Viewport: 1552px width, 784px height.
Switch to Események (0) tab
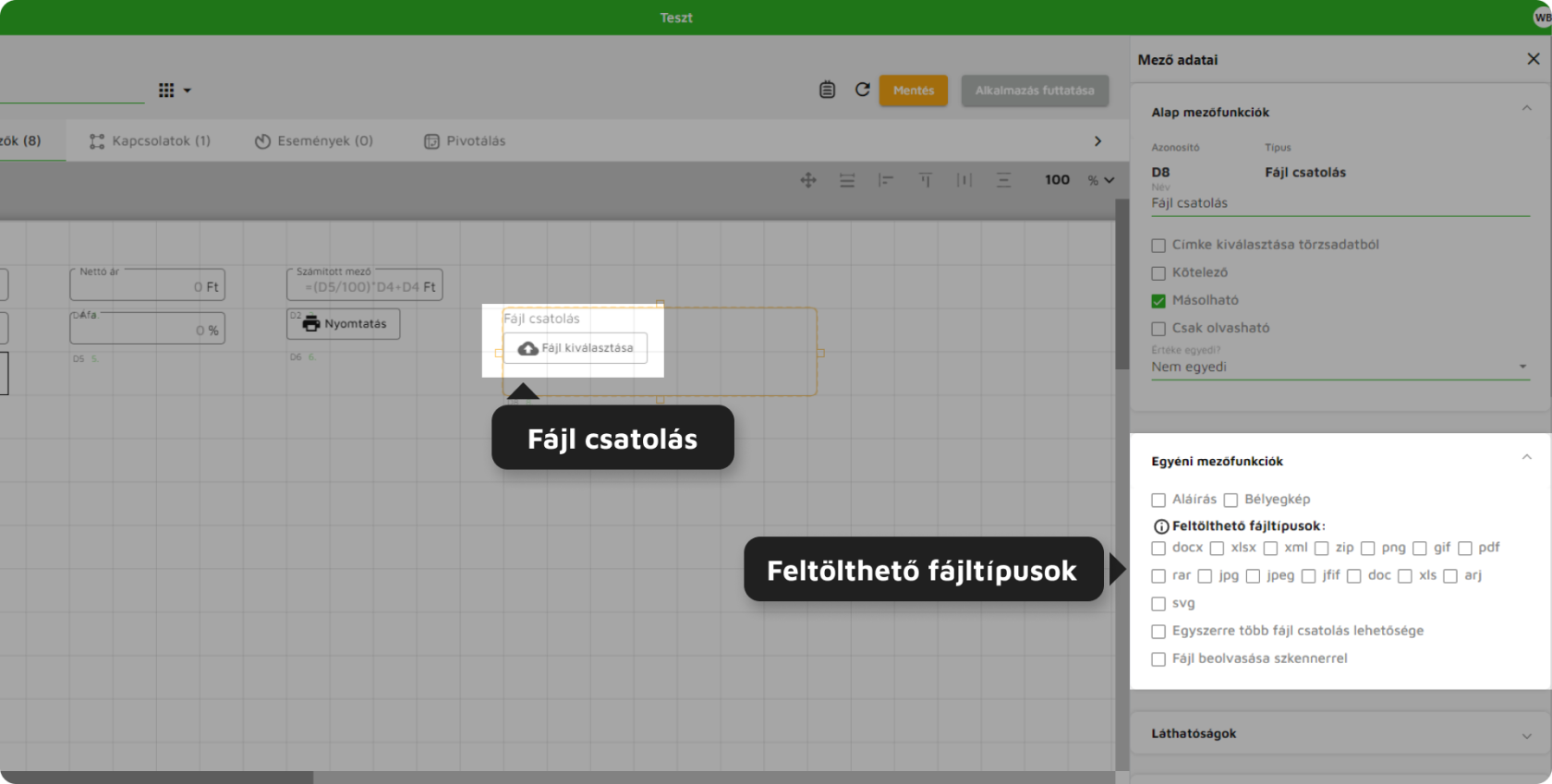(314, 141)
